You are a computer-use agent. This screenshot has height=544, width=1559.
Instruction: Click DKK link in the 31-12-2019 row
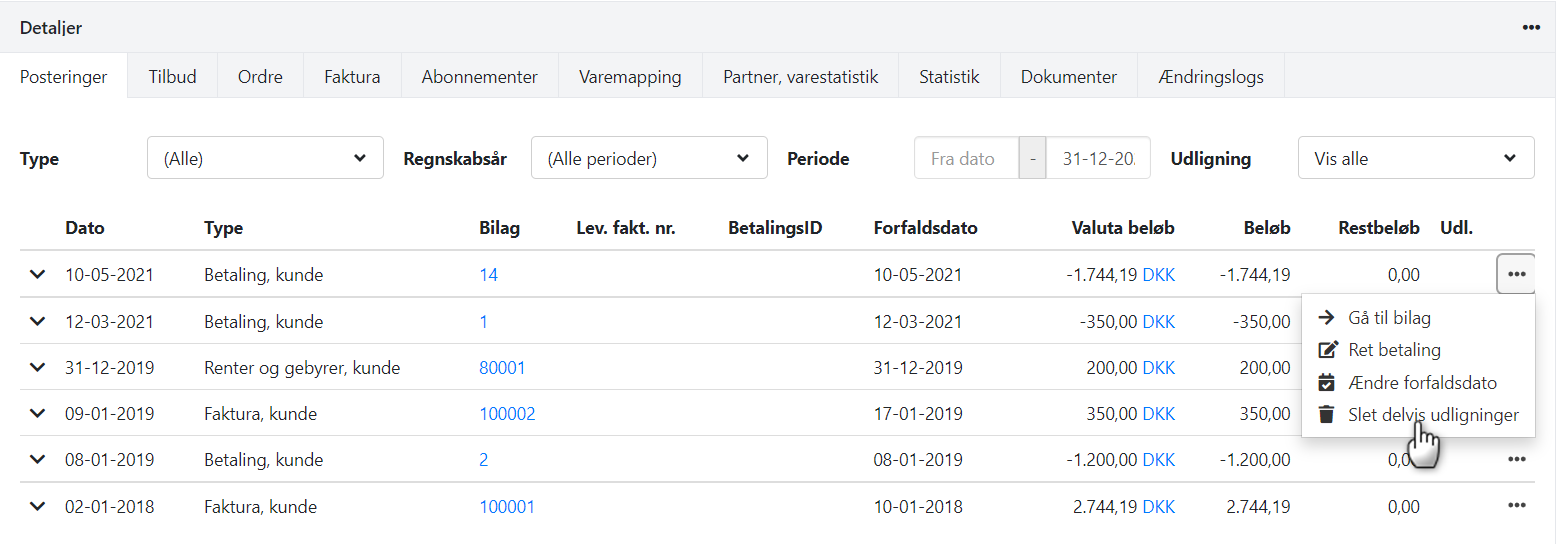click(1159, 368)
